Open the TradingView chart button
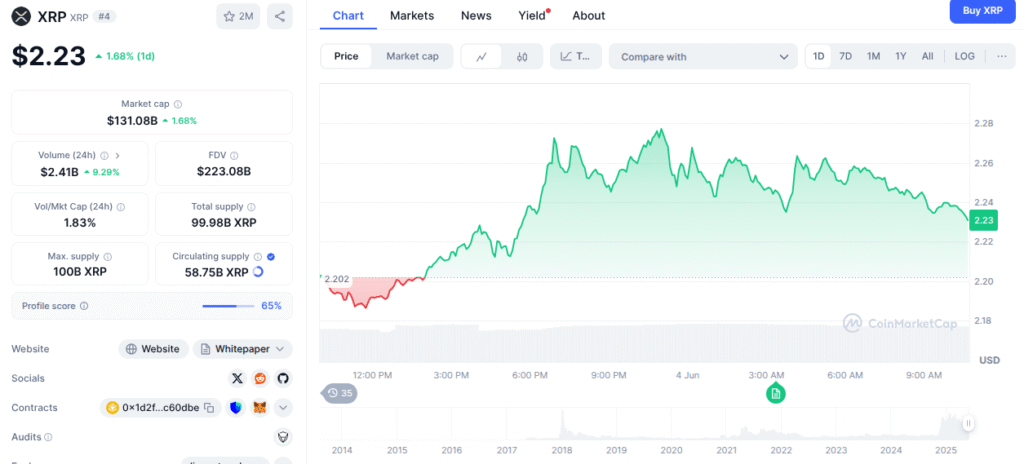 (576, 57)
